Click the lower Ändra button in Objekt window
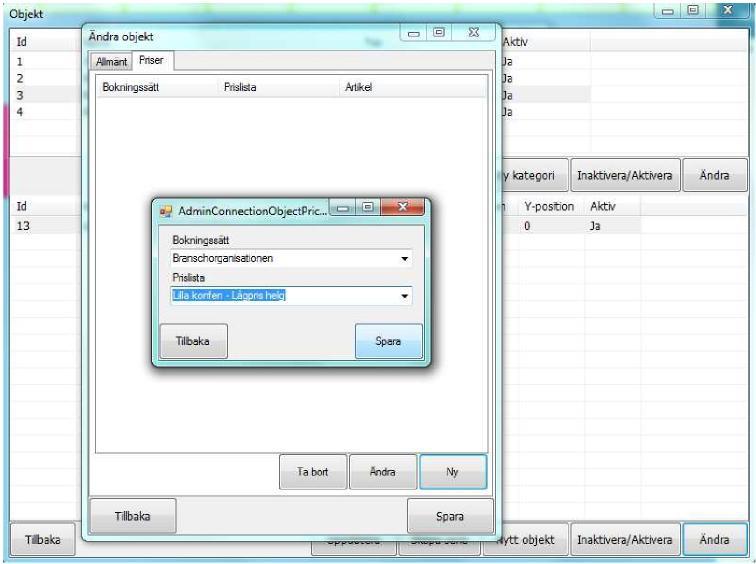Image resolution: width=756 pixels, height=564 pixels. coord(715,539)
